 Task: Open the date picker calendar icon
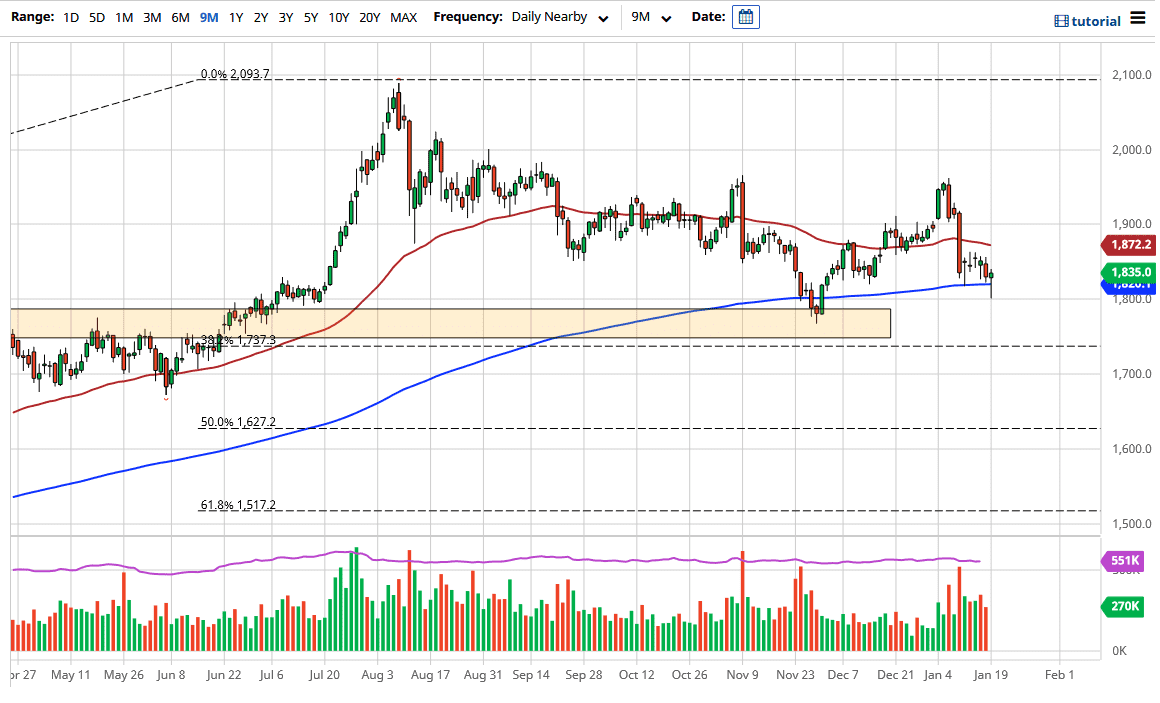click(745, 16)
